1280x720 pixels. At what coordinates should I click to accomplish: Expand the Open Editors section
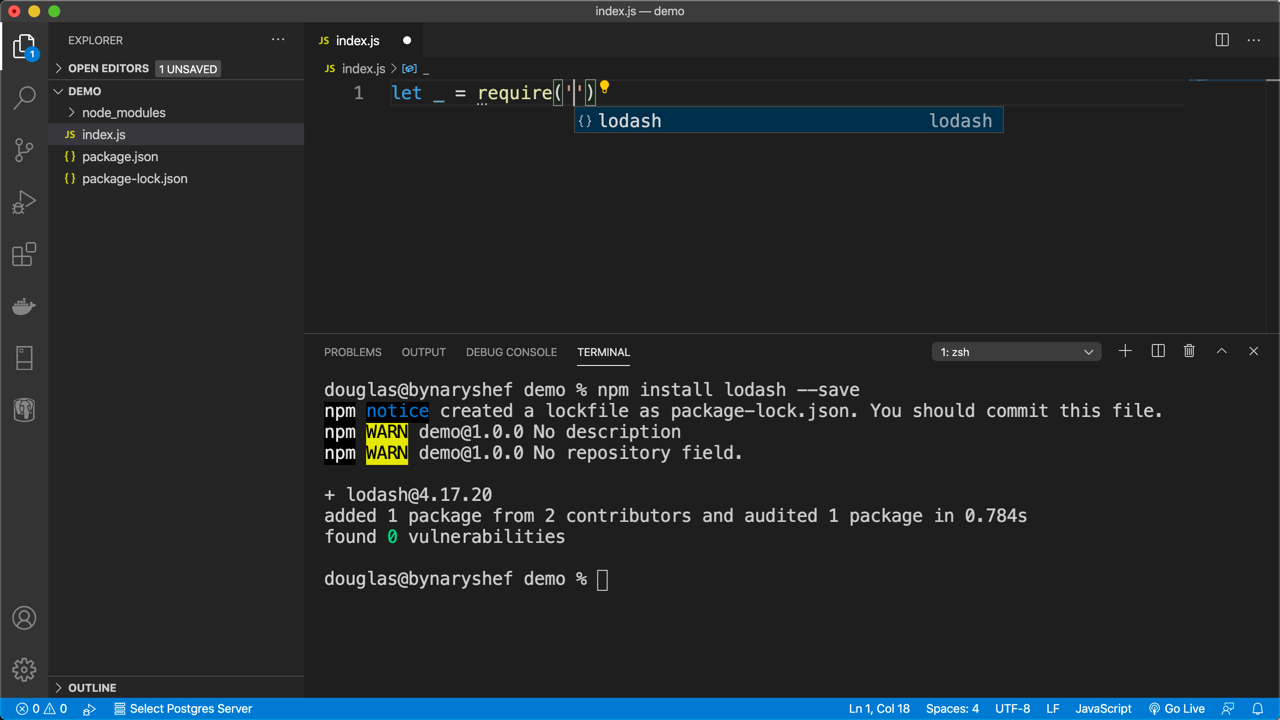[108, 69]
